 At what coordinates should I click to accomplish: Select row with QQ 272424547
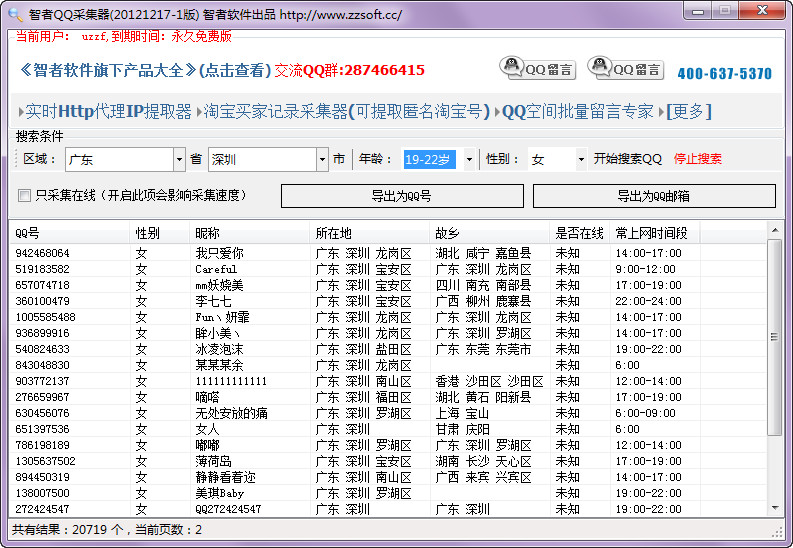(387, 509)
